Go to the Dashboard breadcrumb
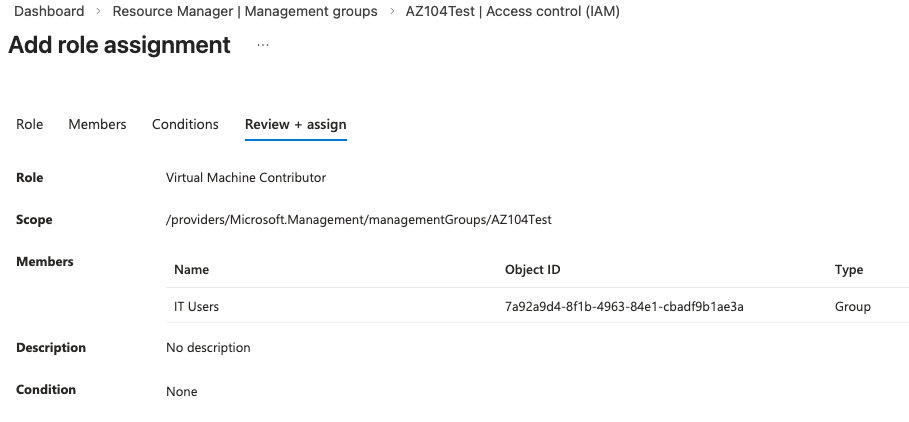 coord(49,12)
